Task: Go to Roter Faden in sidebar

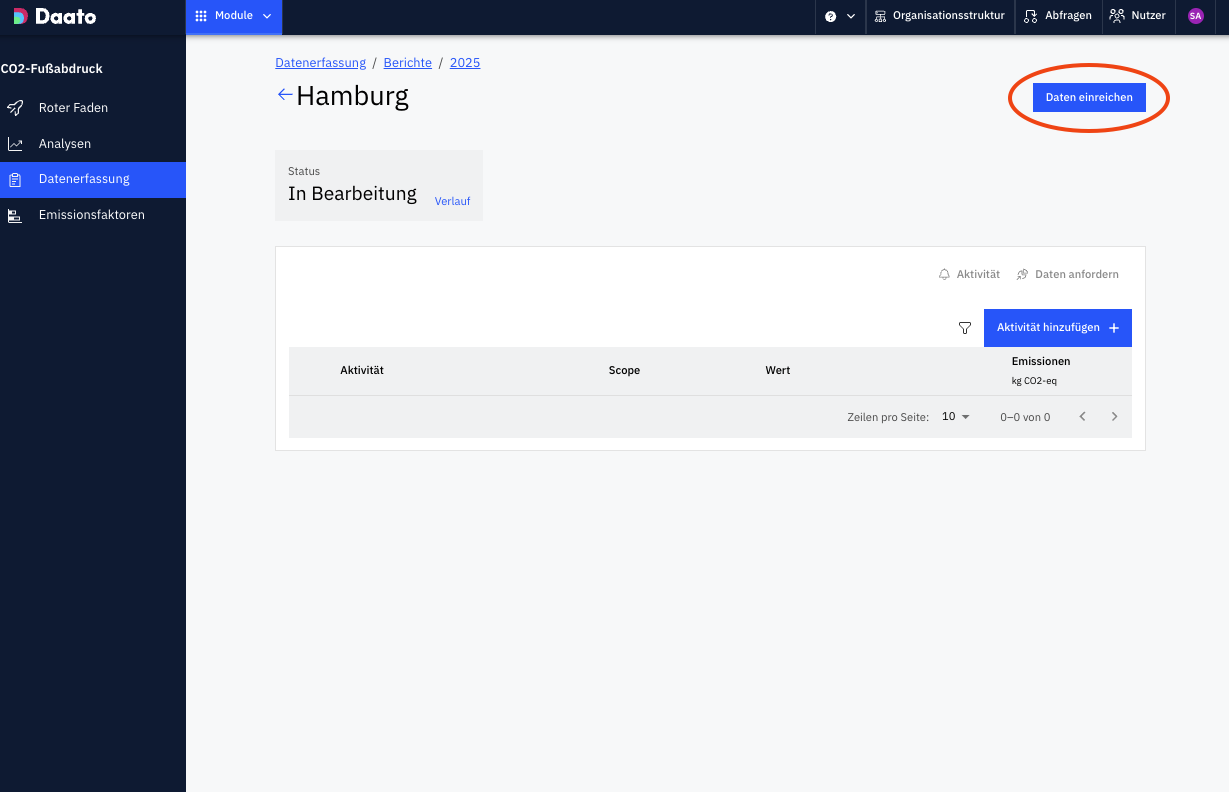Action: [93, 108]
